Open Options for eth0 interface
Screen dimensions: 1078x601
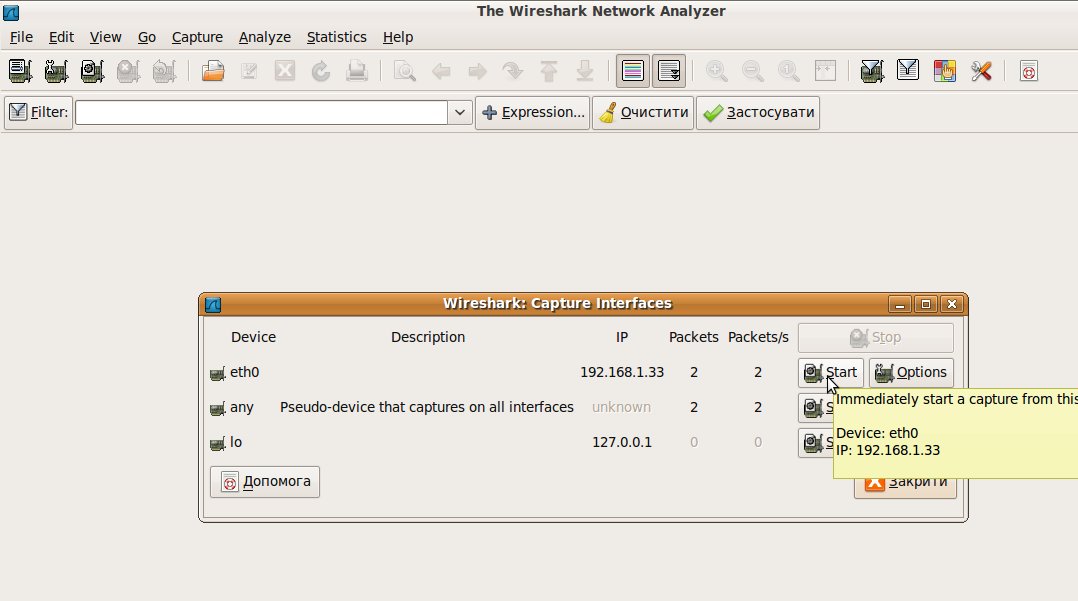click(x=911, y=372)
